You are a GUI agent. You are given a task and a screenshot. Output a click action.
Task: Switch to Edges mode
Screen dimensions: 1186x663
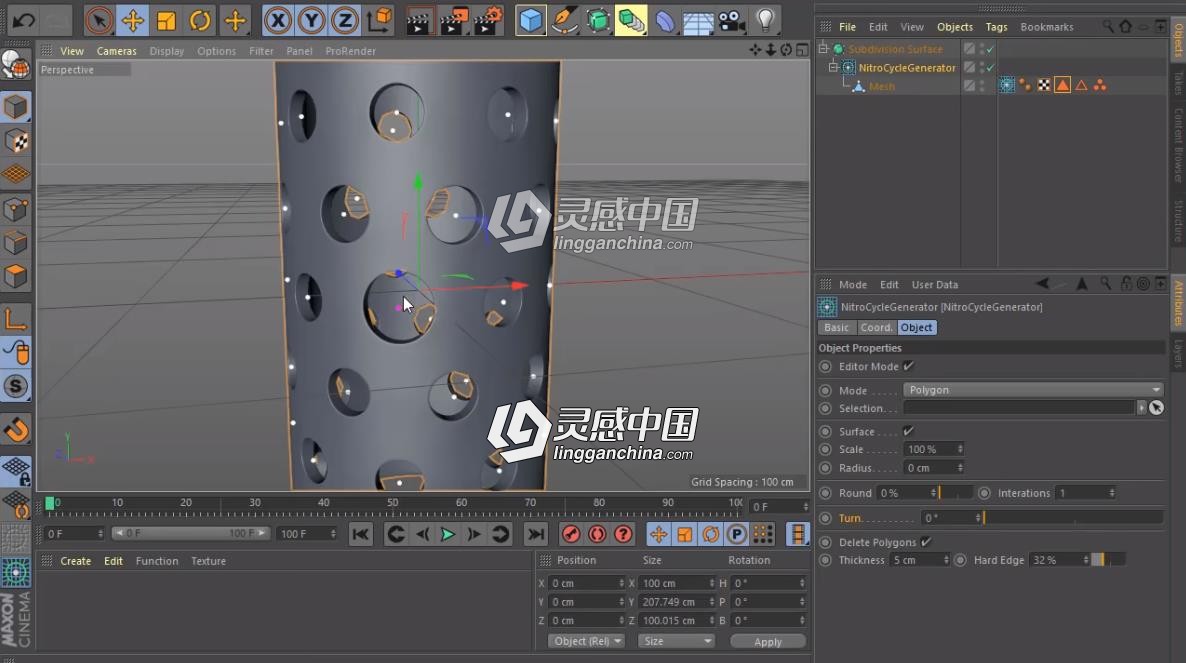click(16, 243)
